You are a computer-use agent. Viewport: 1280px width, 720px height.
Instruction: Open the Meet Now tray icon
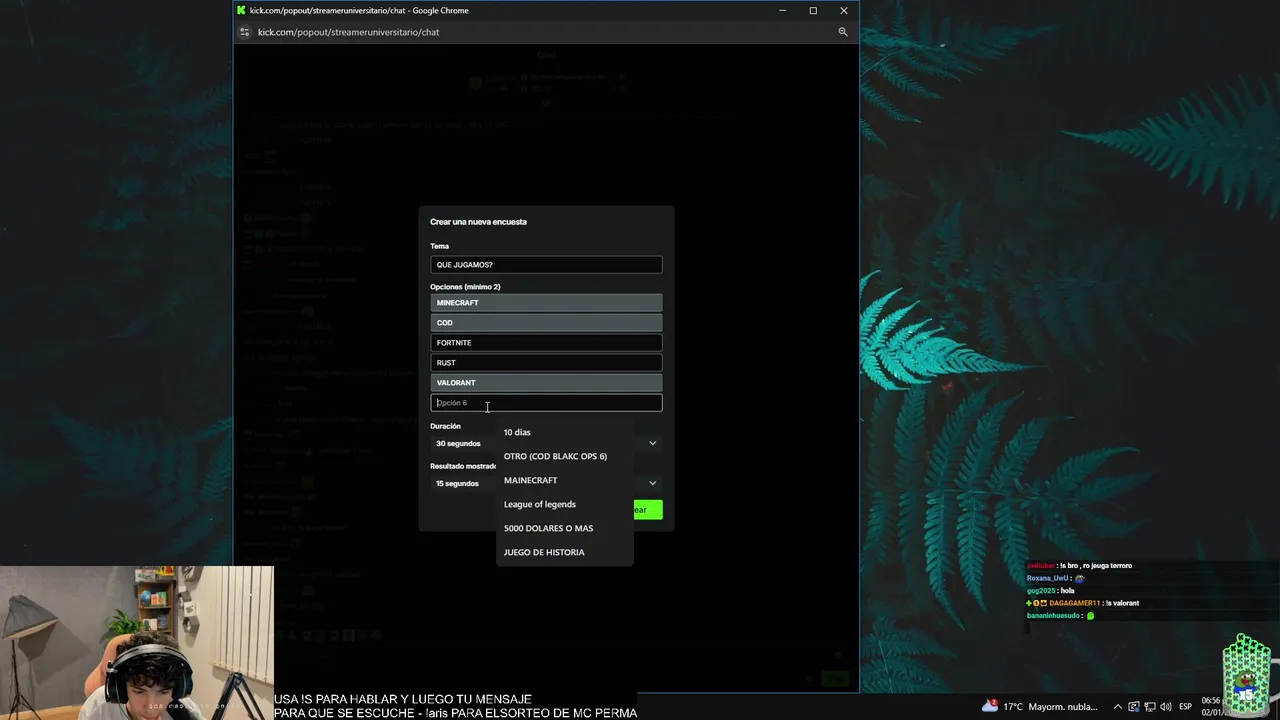[1134, 706]
